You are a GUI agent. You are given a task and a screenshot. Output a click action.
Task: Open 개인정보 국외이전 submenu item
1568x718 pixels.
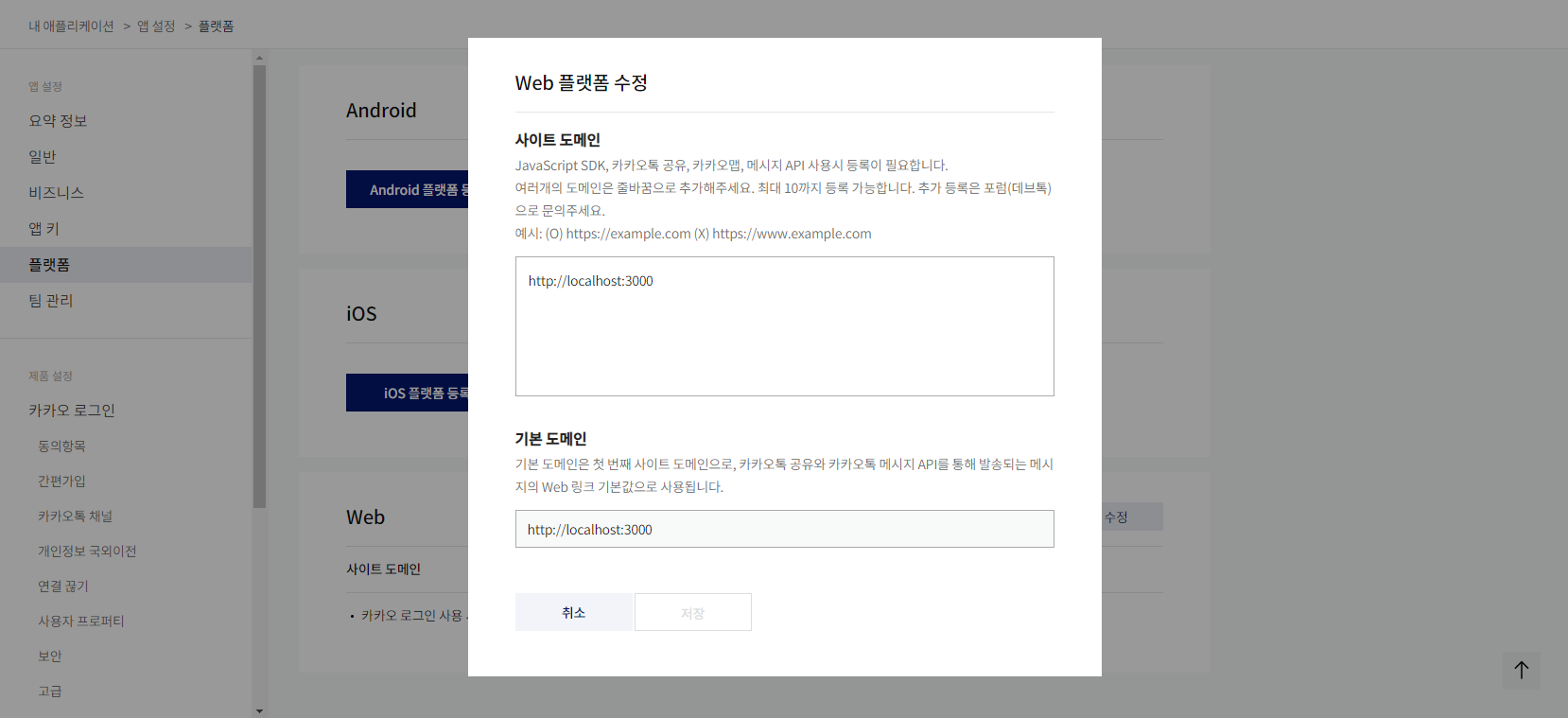(87, 551)
